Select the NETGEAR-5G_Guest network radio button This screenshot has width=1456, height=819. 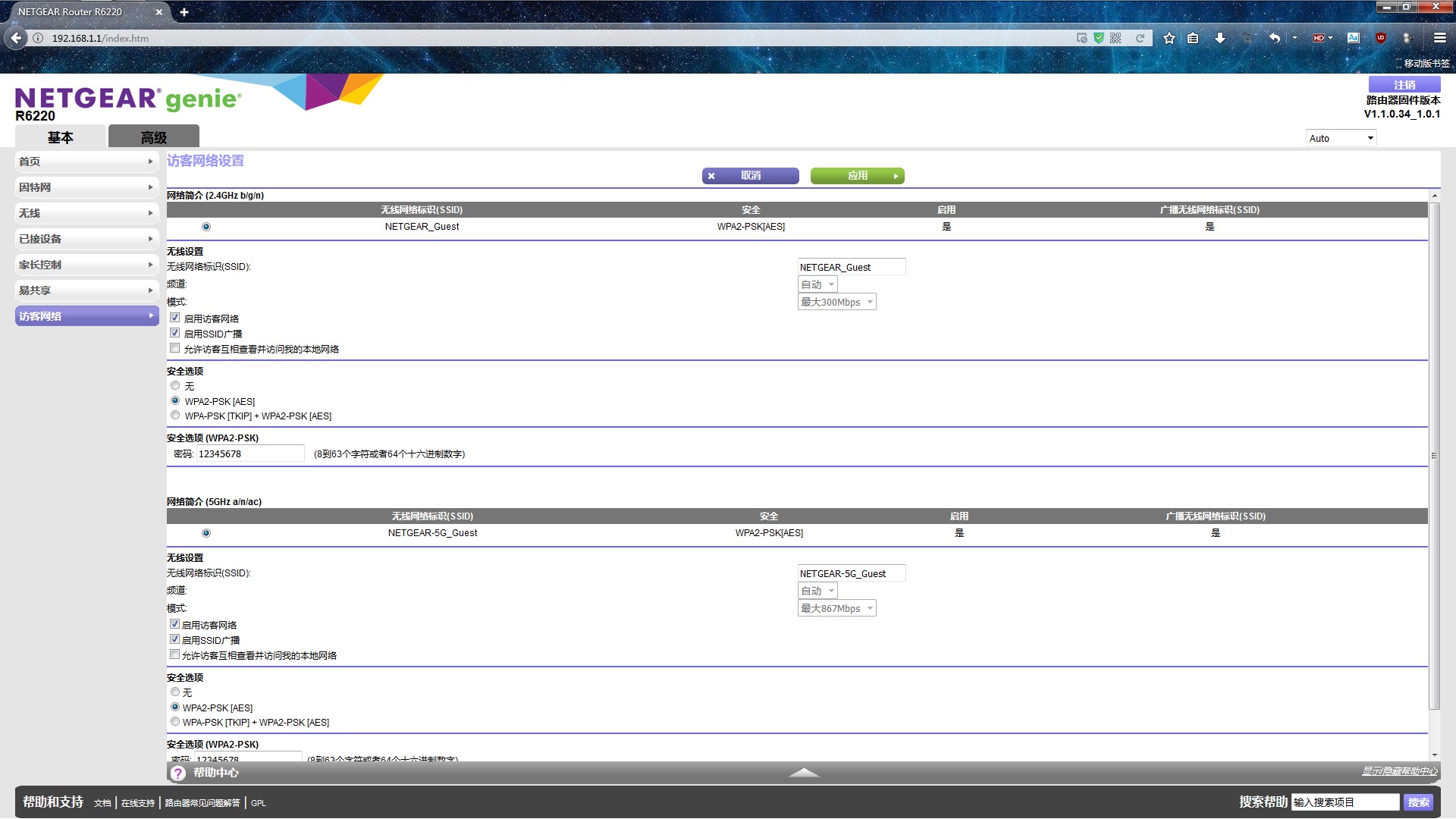pos(206,533)
